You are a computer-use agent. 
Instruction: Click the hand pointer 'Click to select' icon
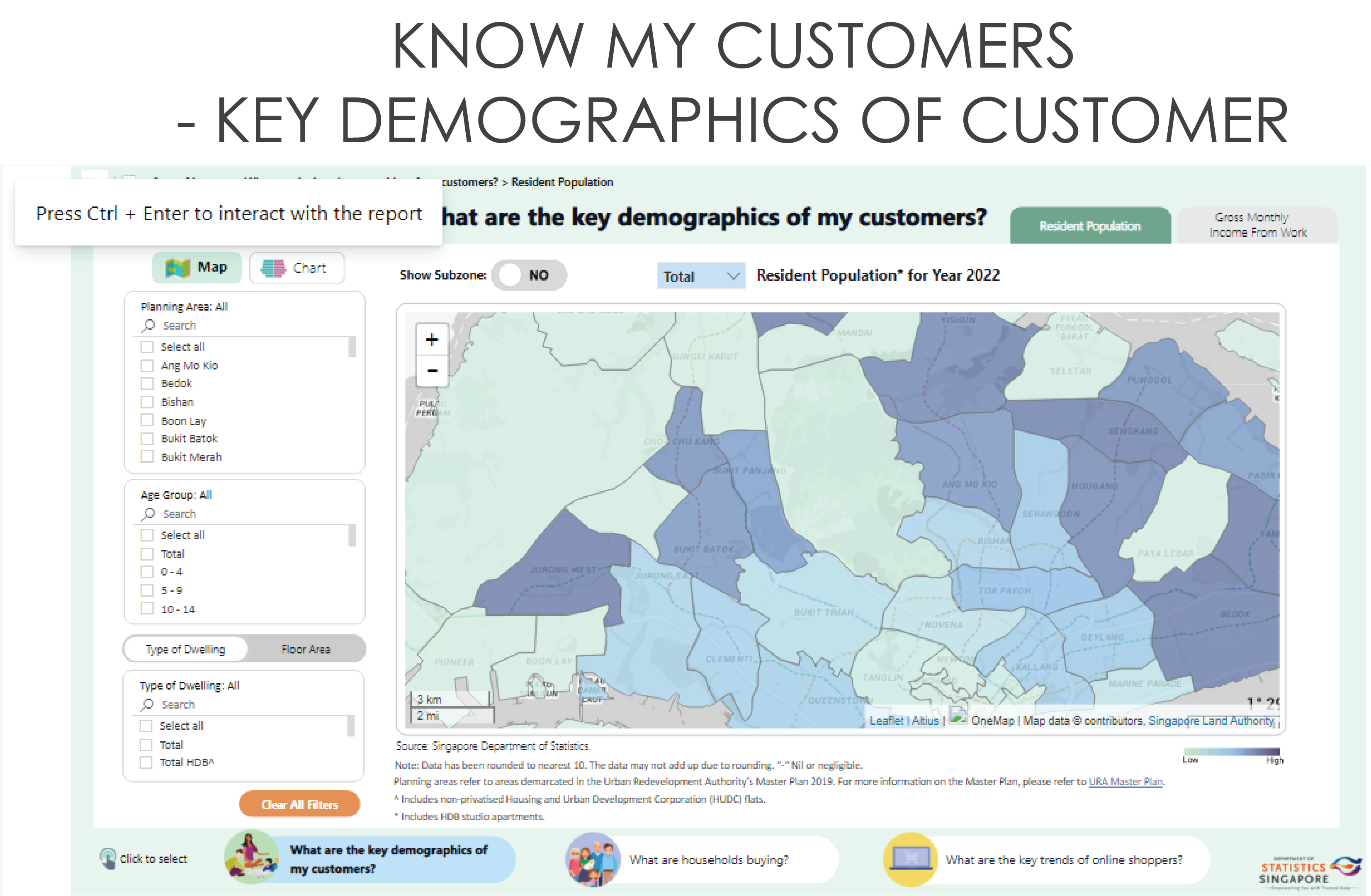pyautogui.click(x=108, y=859)
